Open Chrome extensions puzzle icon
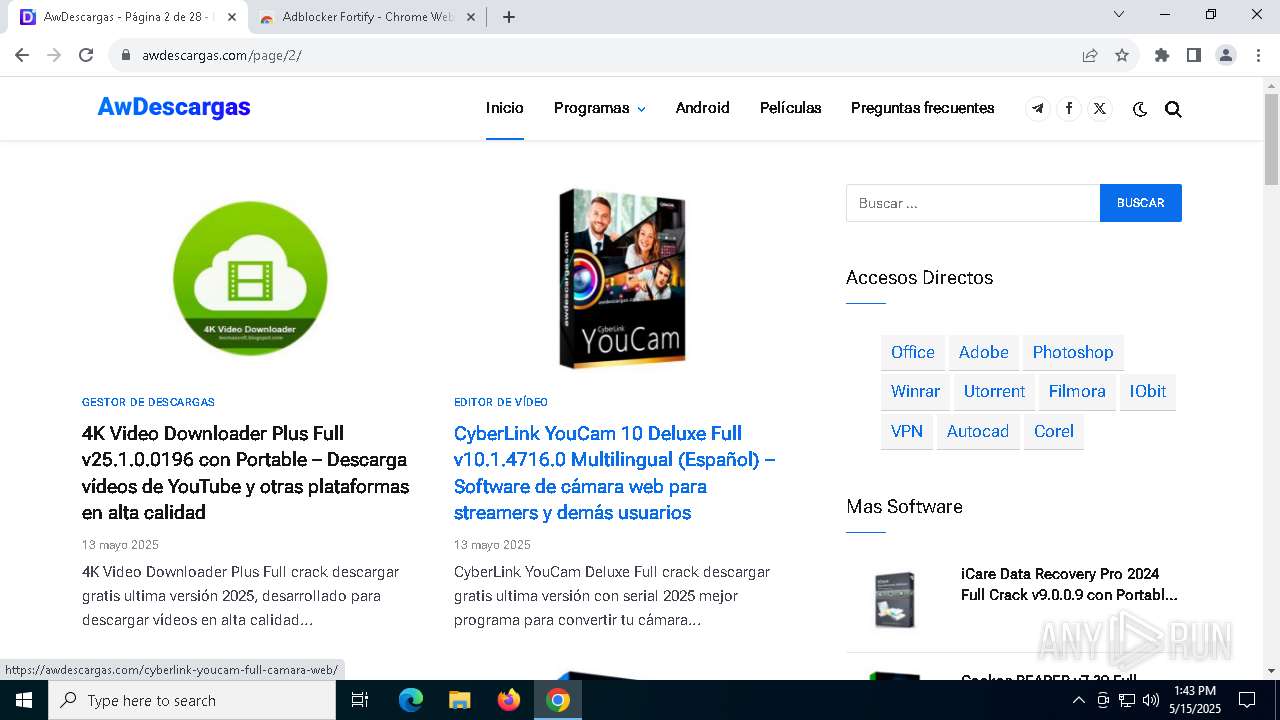Image resolution: width=1280 pixels, height=720 pixels. tap(1162, 55)
